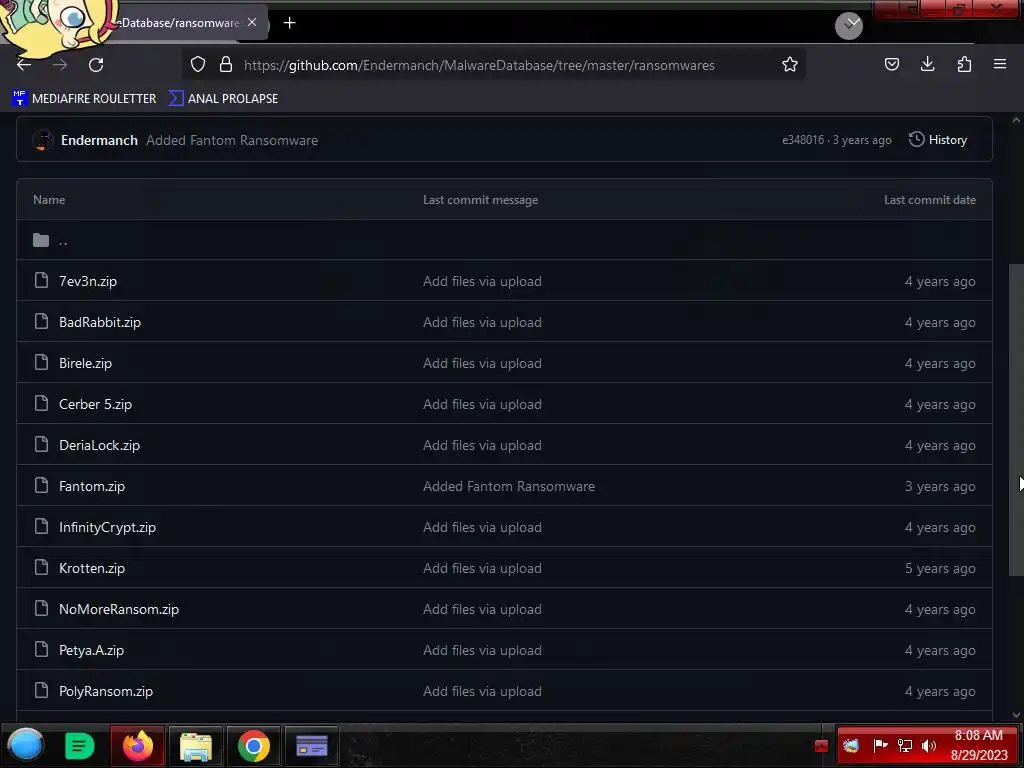Click the page's vertical scrollbar thumb
The width and height of the screenshot is (1024, 768).
(1016, 419)
